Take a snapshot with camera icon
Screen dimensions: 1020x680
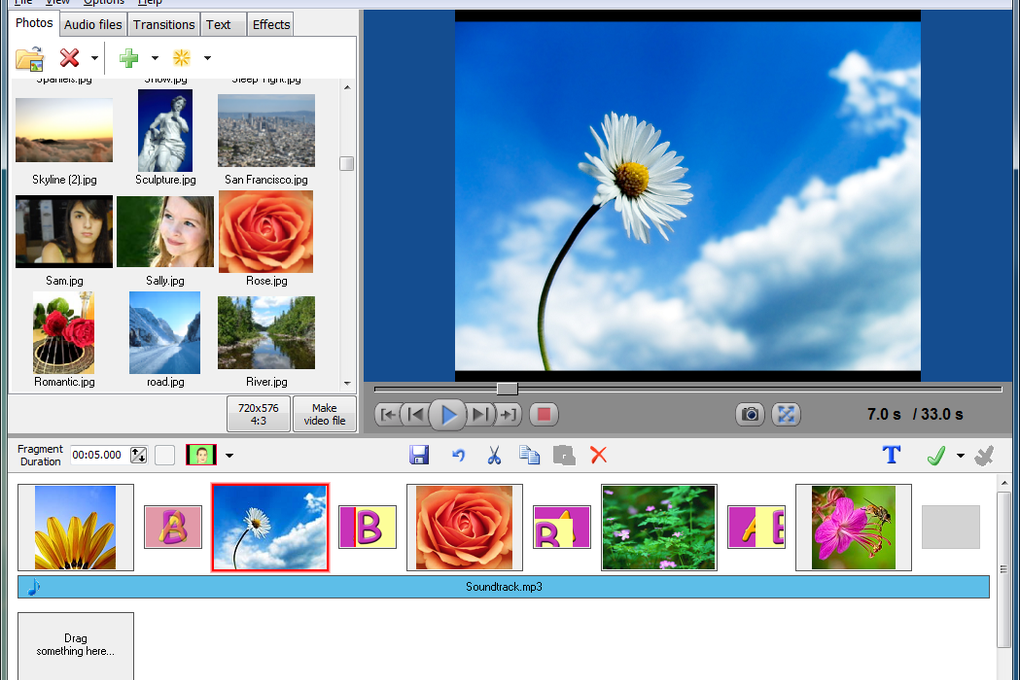750,415
